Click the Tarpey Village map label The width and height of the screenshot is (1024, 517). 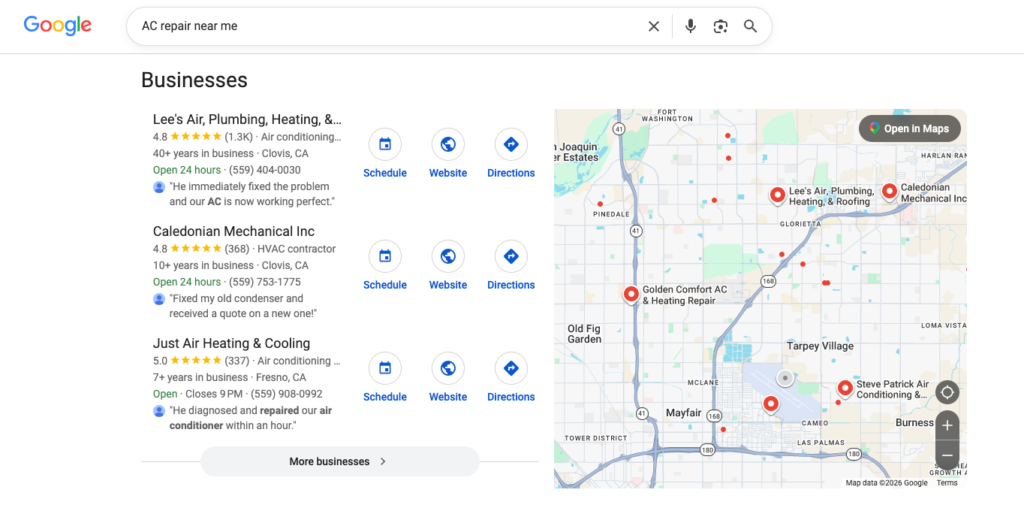click(820, 346)
